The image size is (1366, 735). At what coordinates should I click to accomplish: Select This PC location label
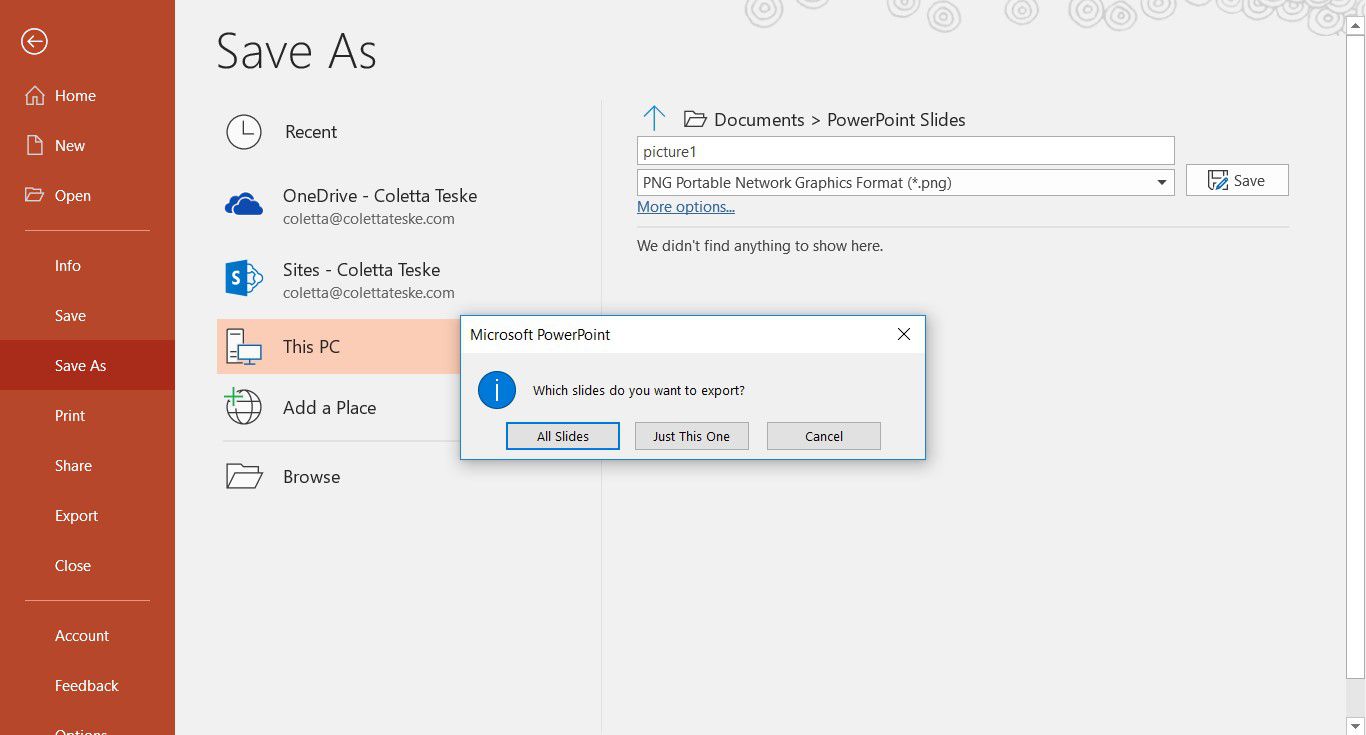311,347
